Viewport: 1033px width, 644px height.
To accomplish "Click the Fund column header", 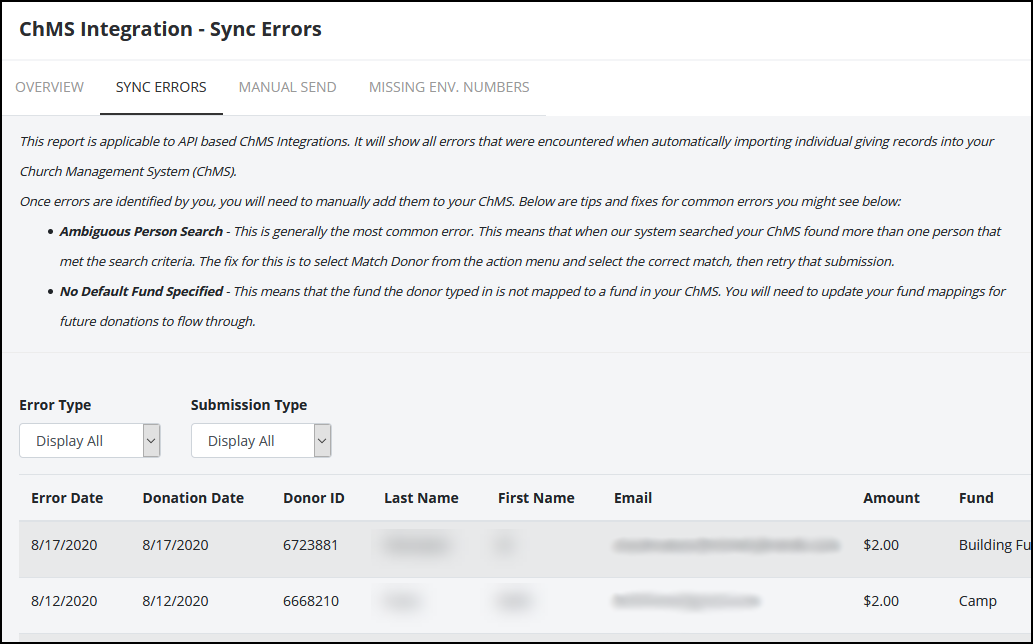I will click(x=976, y=497).
